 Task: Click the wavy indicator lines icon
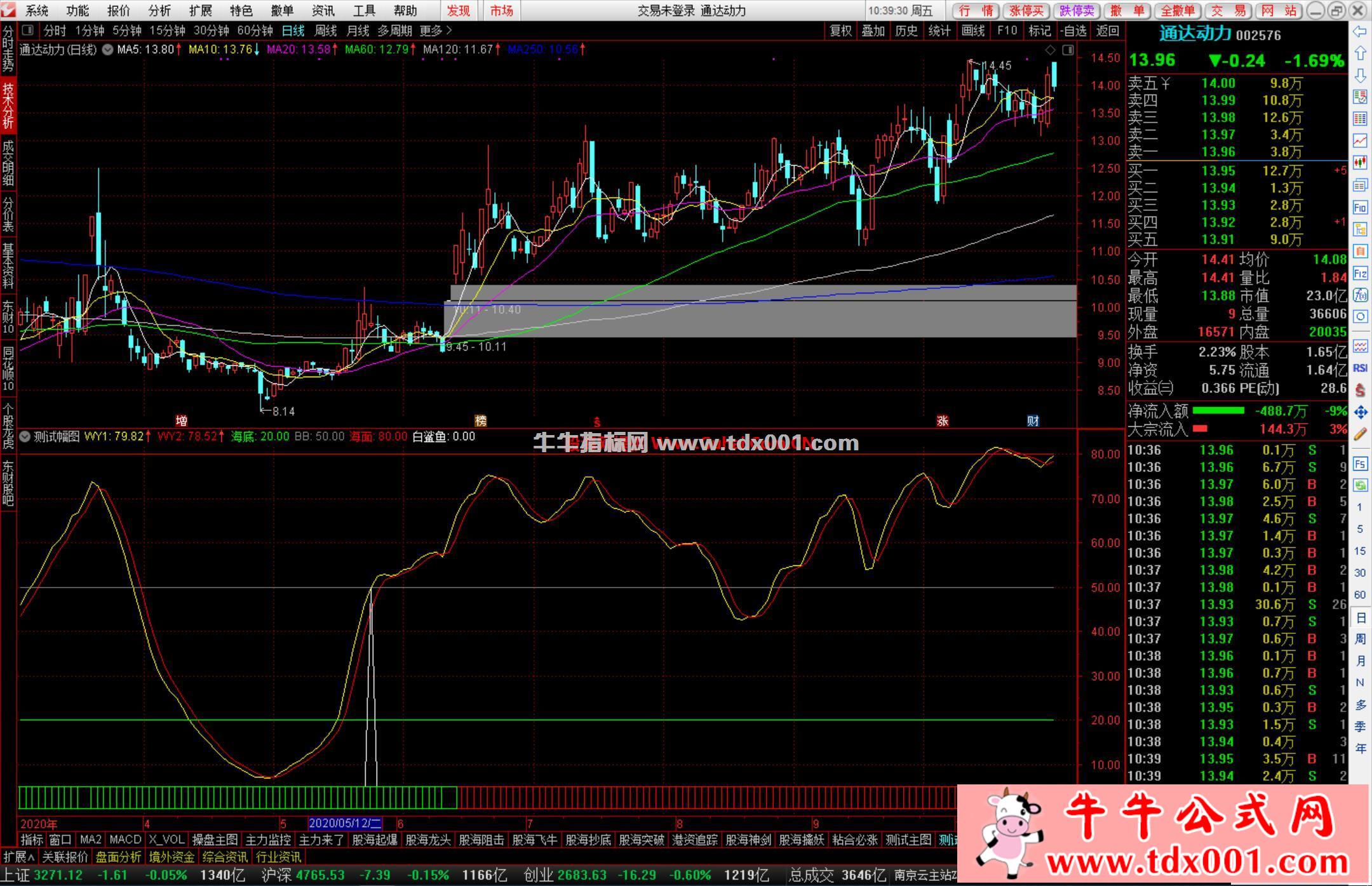[1360, 346]
